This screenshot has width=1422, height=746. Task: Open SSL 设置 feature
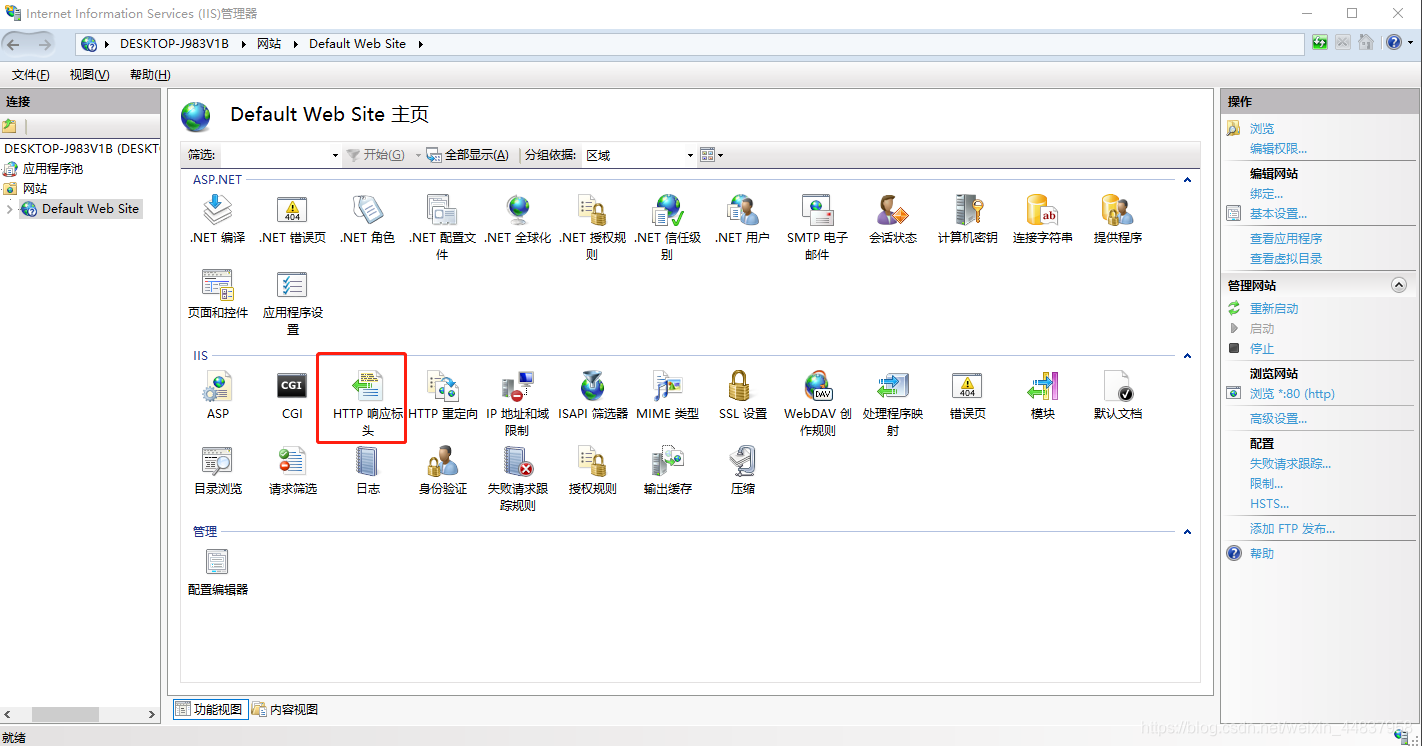pos(742,395)
